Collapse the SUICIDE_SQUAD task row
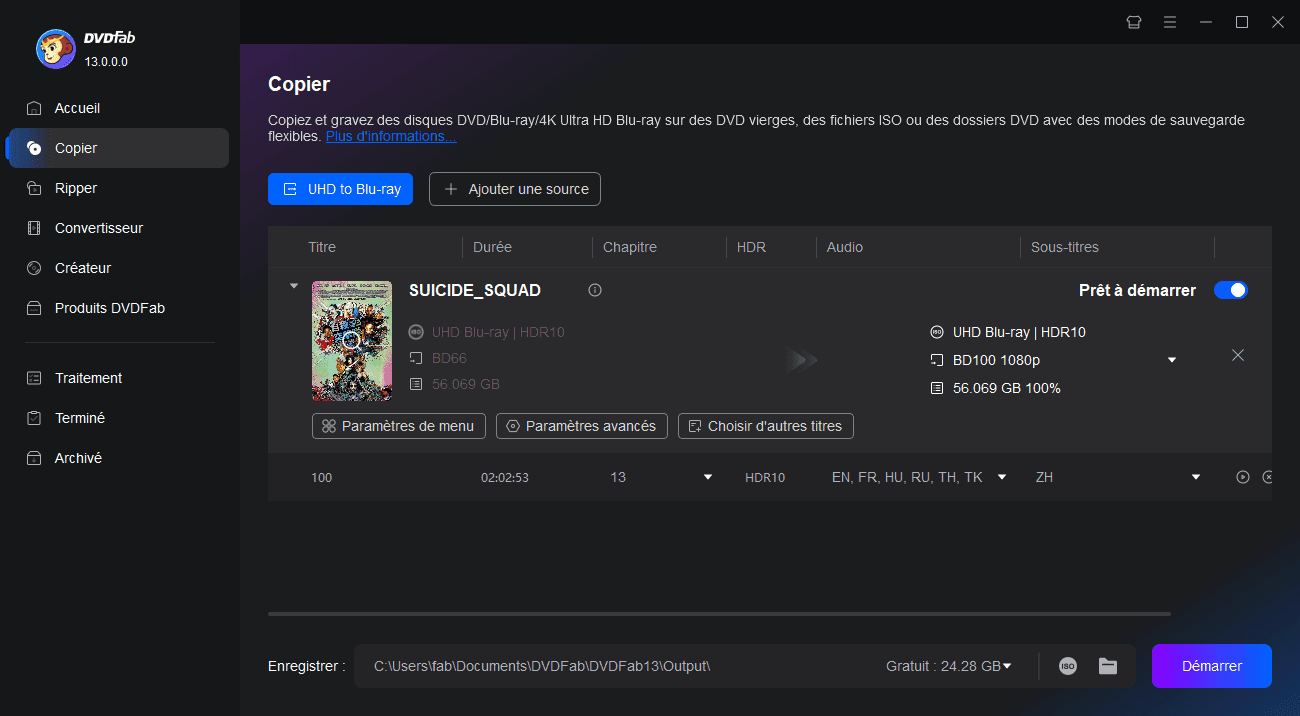1300x716 pixels. 294,286
